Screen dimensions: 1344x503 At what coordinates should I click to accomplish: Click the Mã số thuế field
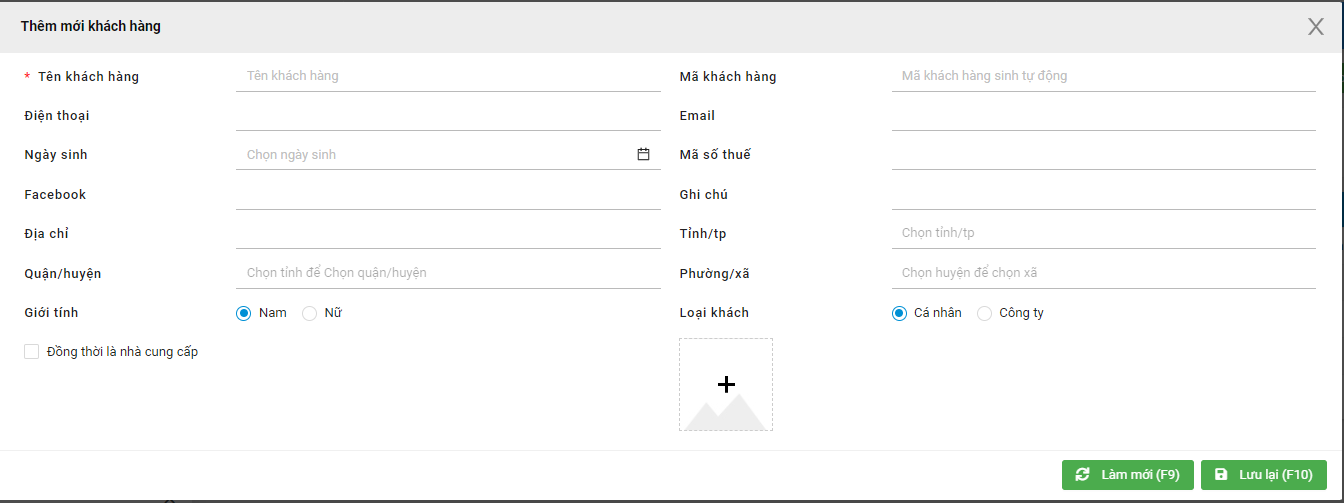(x=1103, y=155)
